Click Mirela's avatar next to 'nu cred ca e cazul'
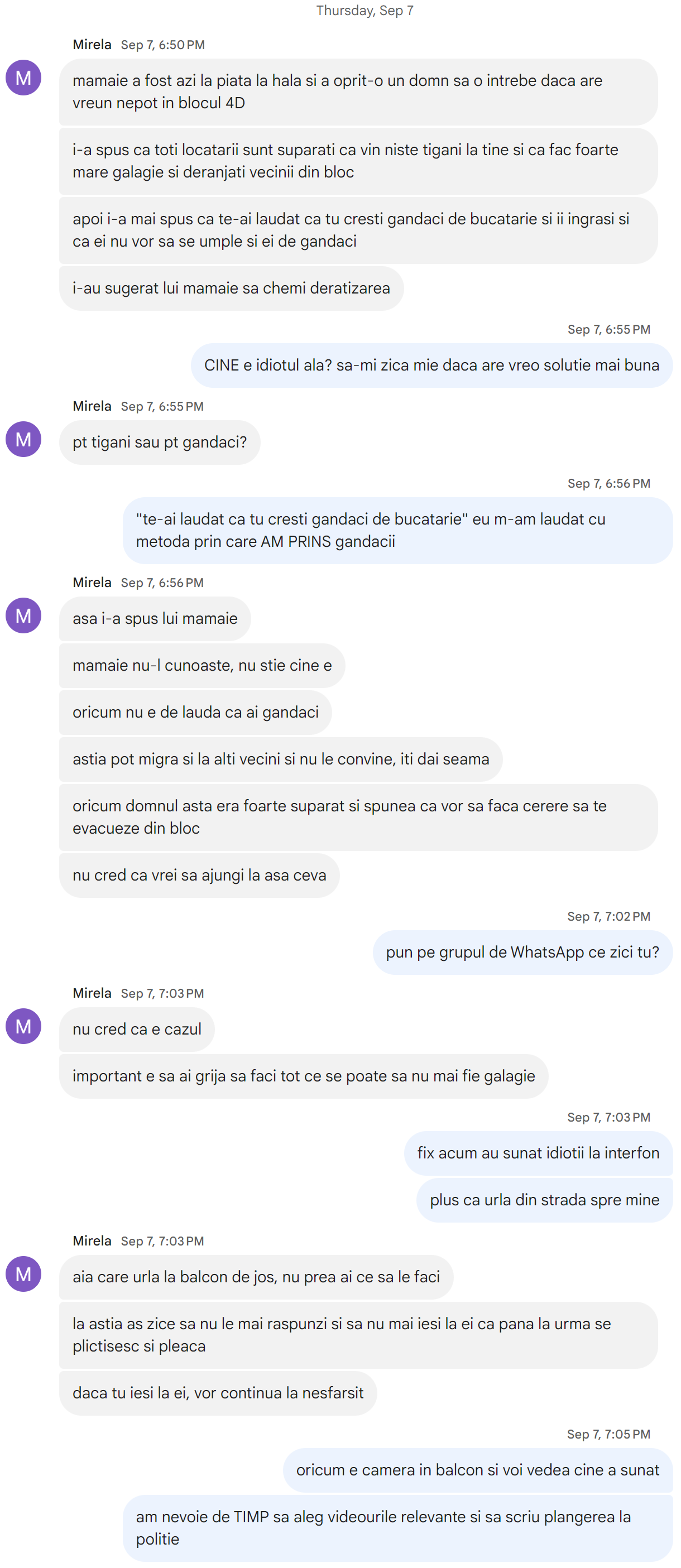The width and height of the screenshot is (681, 1568). tap(23, 1026)
